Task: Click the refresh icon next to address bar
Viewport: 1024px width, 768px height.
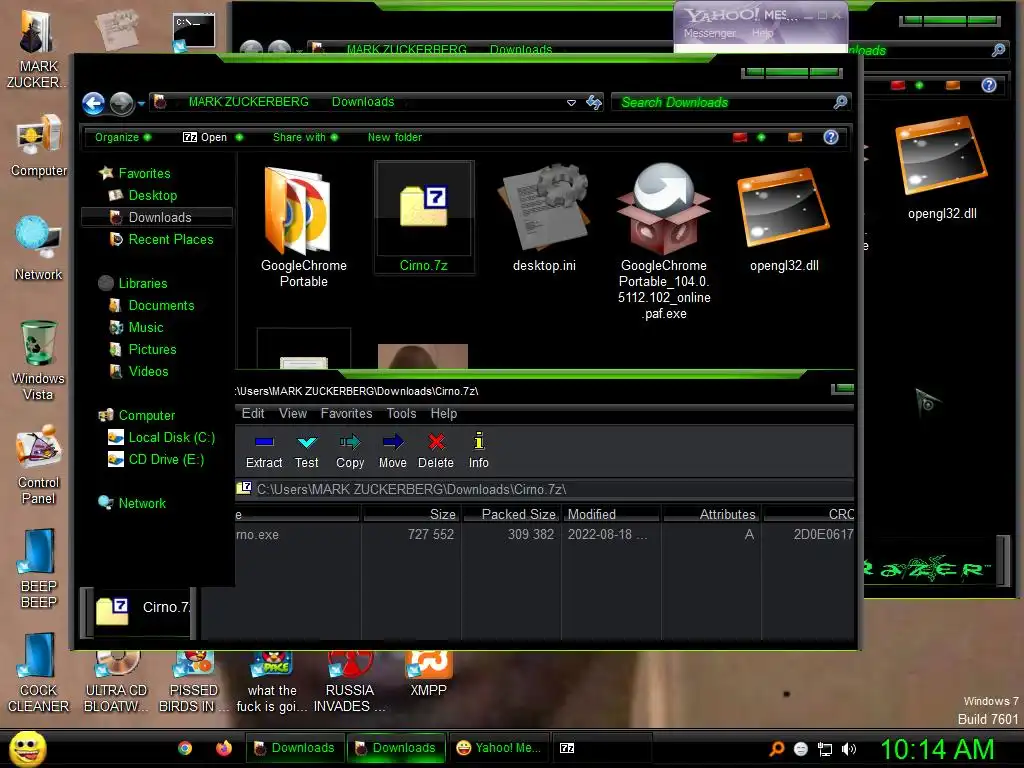Action: pyautogui.click(x=594, y=103)
